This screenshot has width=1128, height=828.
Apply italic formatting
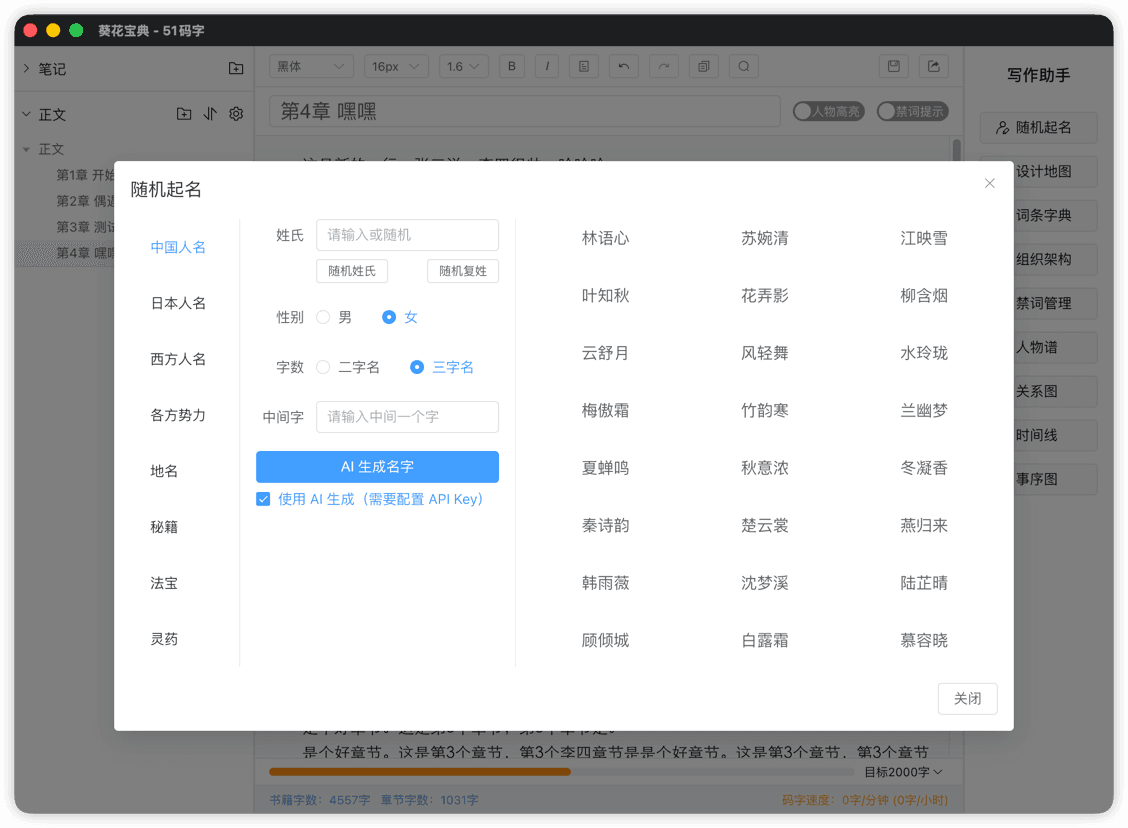click(547, 66)
